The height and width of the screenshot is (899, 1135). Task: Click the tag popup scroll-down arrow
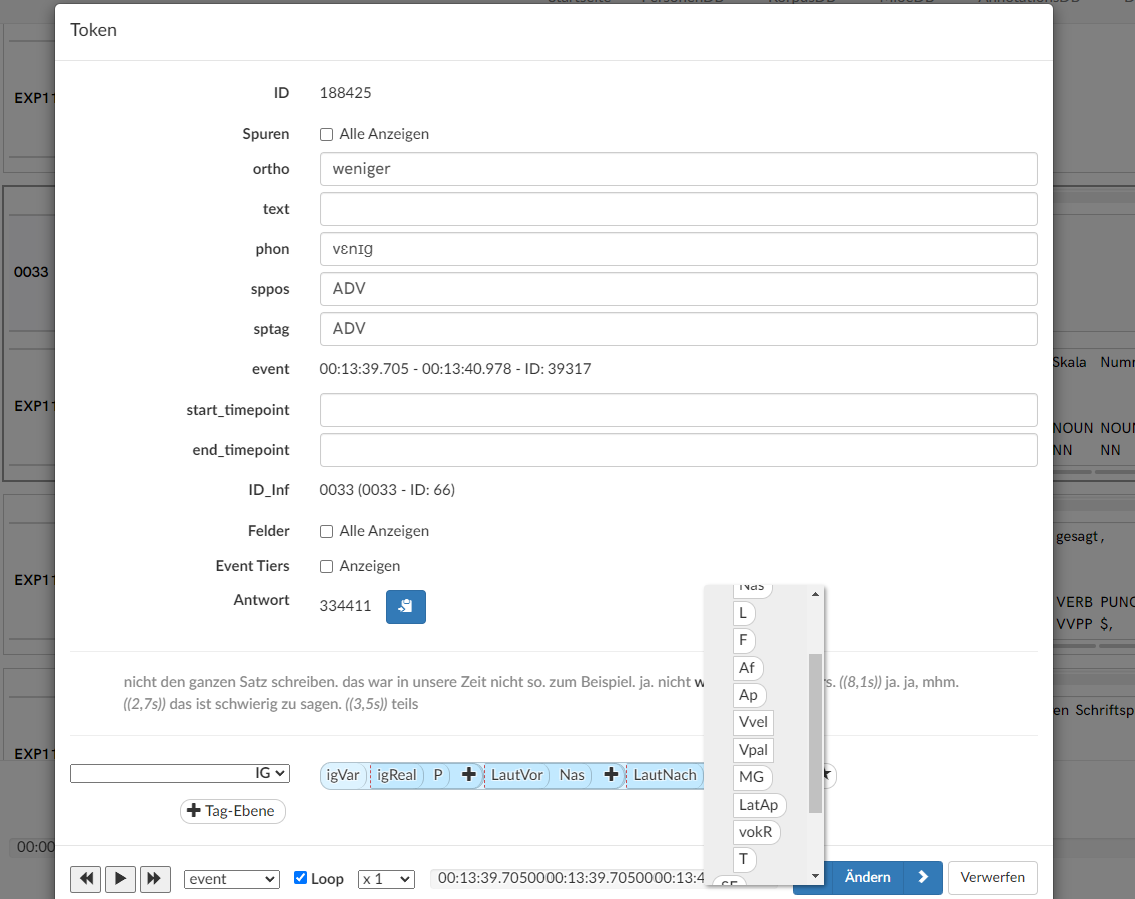pyautogui.click(x=815, y=876)
